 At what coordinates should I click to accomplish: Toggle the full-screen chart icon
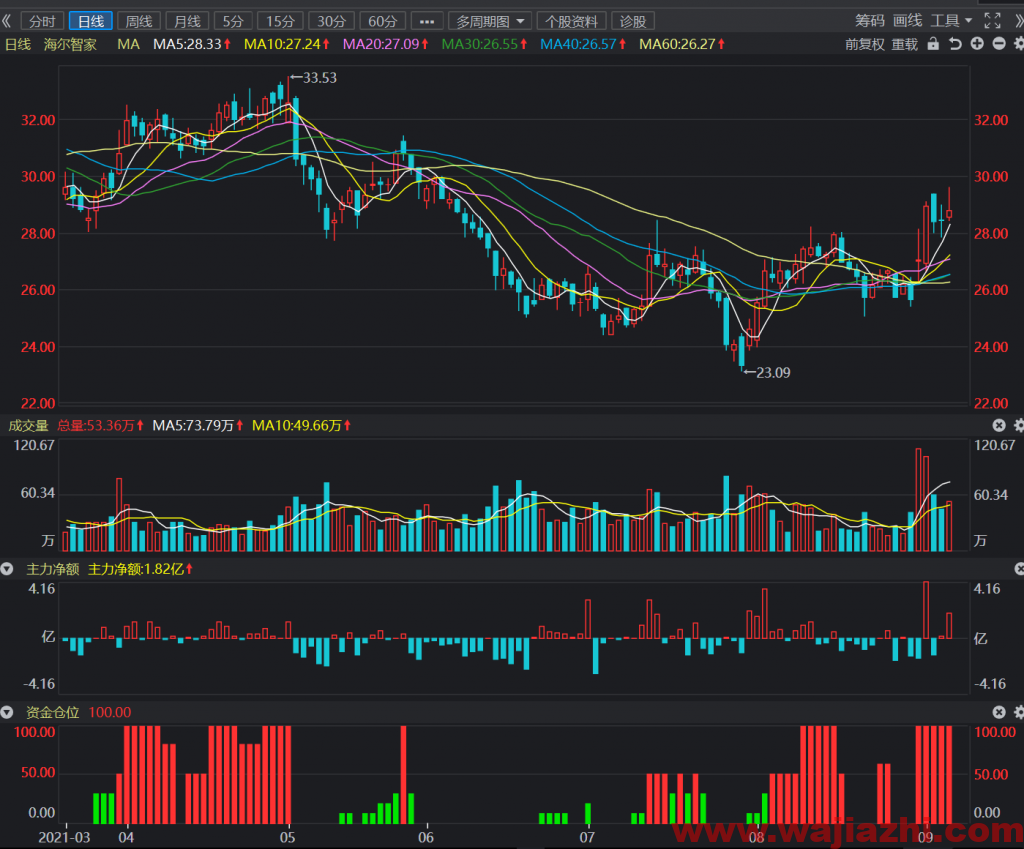click(x=992, y=21)
